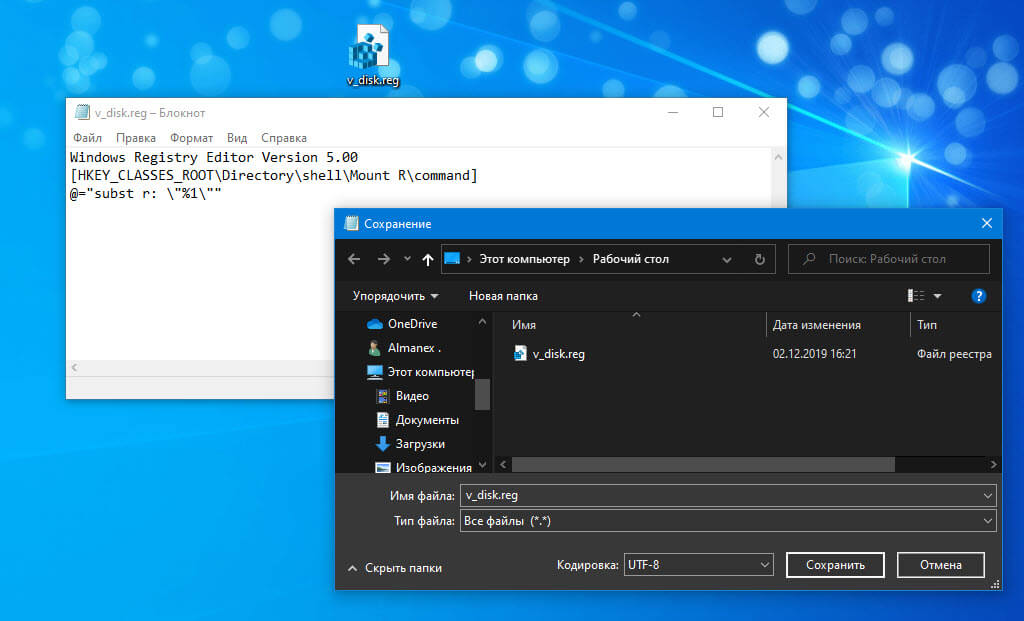Screen dimensions: 1024x621
Task: Open the dialog help question mark
Action: click(978, 296)
